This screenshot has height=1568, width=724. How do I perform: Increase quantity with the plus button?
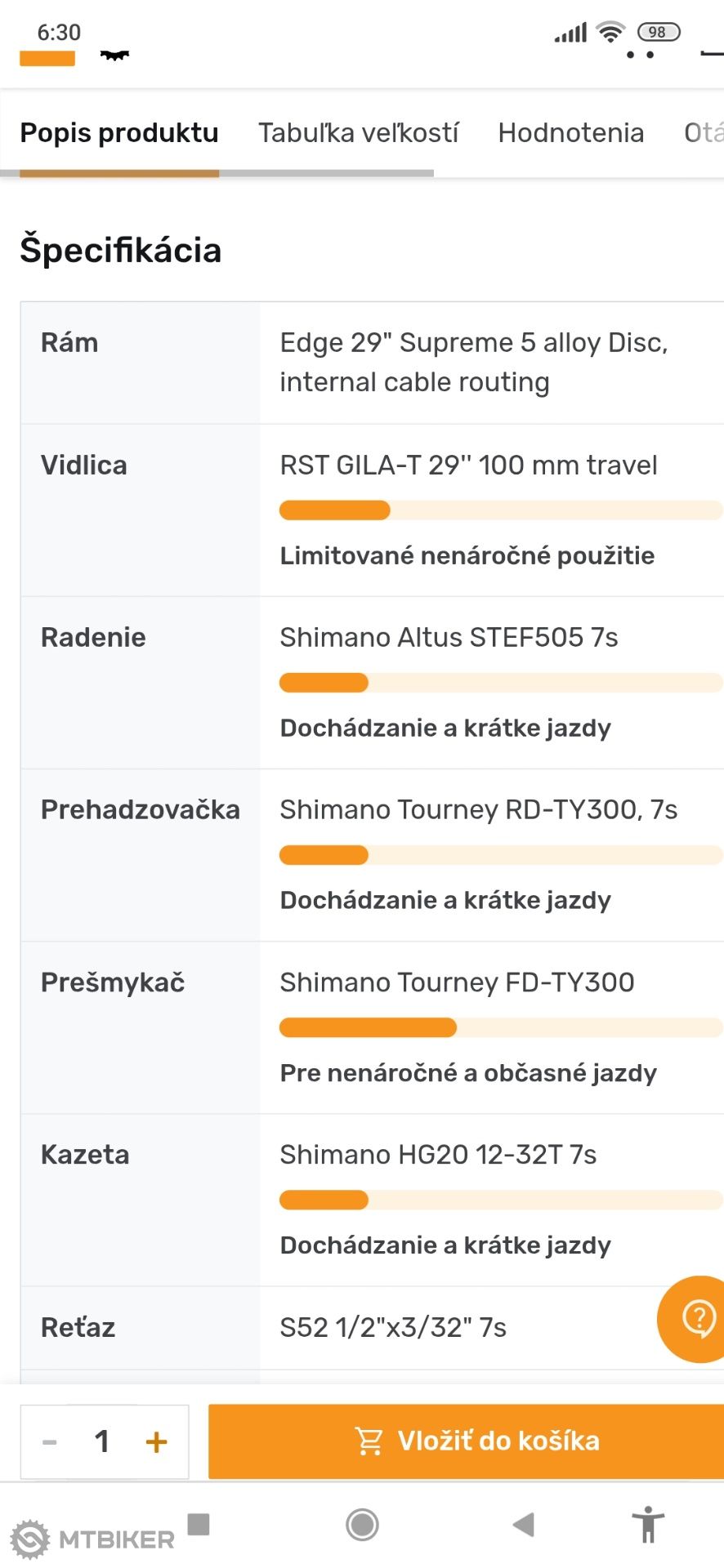pos(156,1441)
